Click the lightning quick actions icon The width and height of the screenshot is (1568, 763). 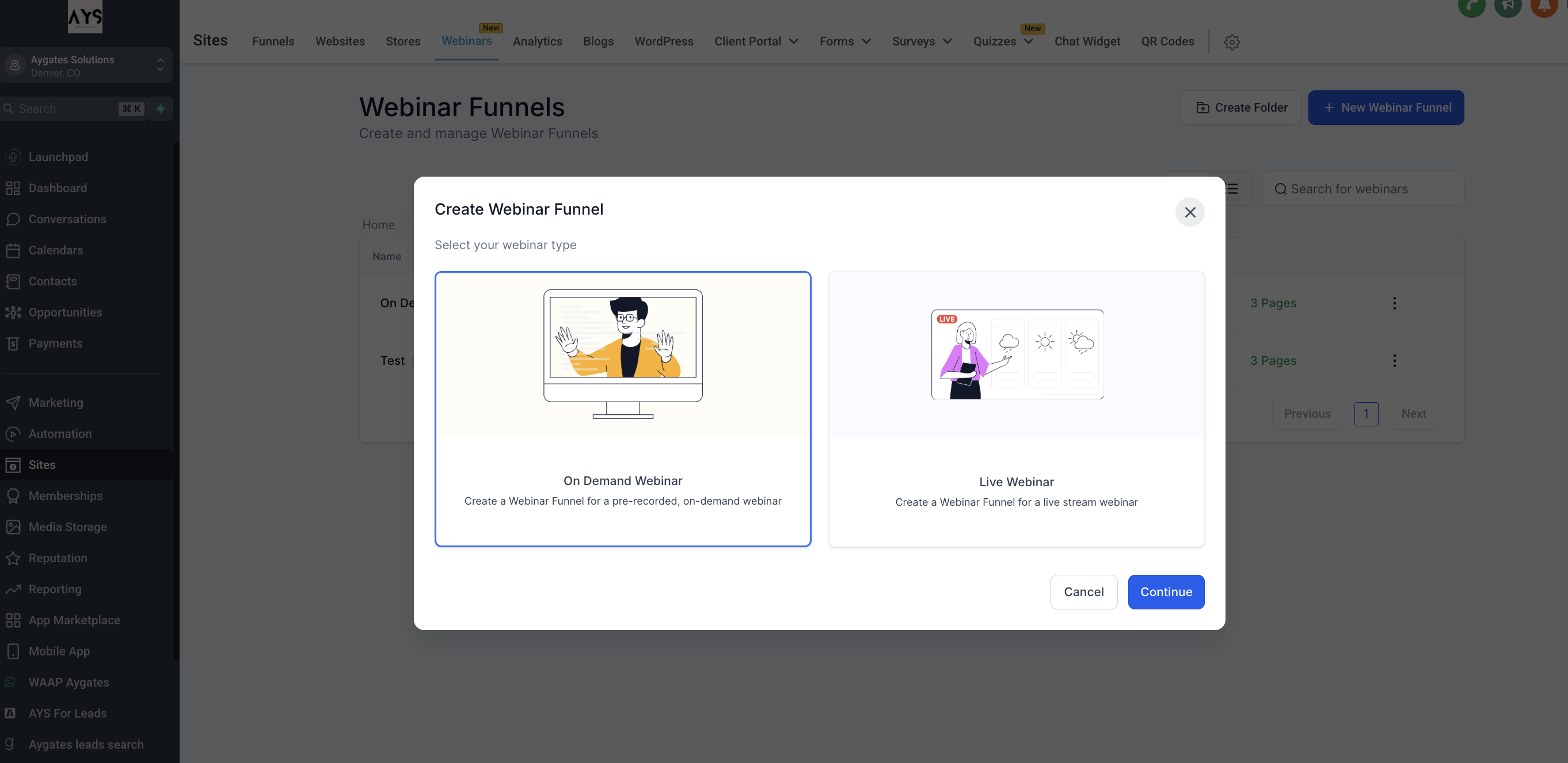(x=161, y=109)
